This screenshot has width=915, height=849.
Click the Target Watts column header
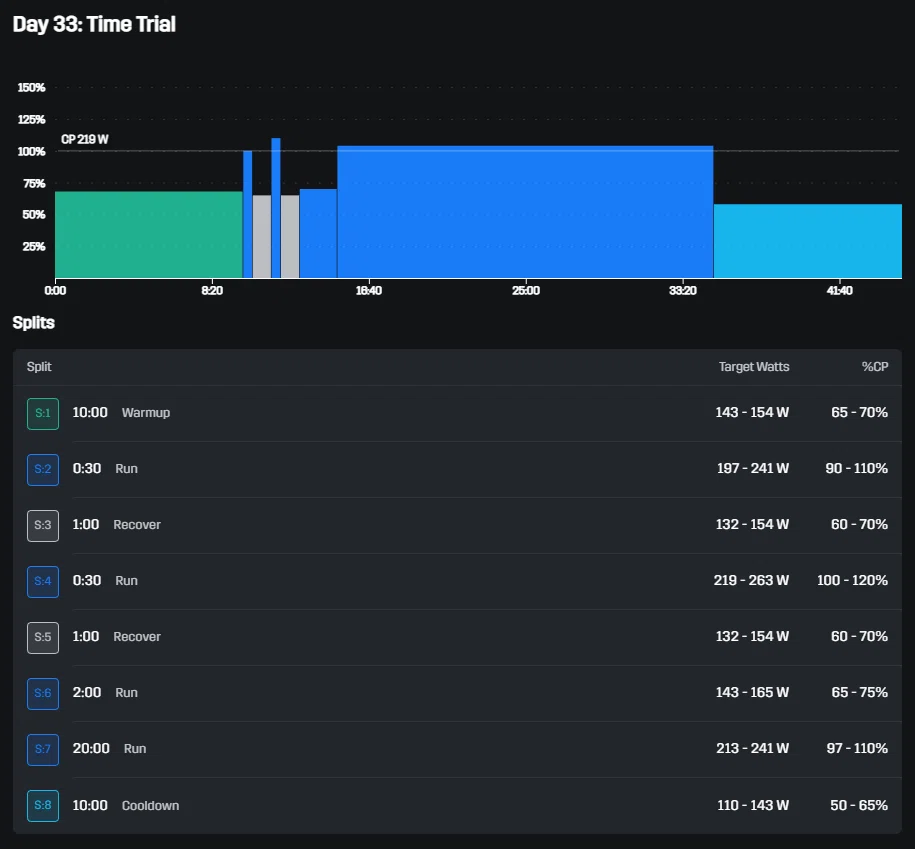point(753,366)
